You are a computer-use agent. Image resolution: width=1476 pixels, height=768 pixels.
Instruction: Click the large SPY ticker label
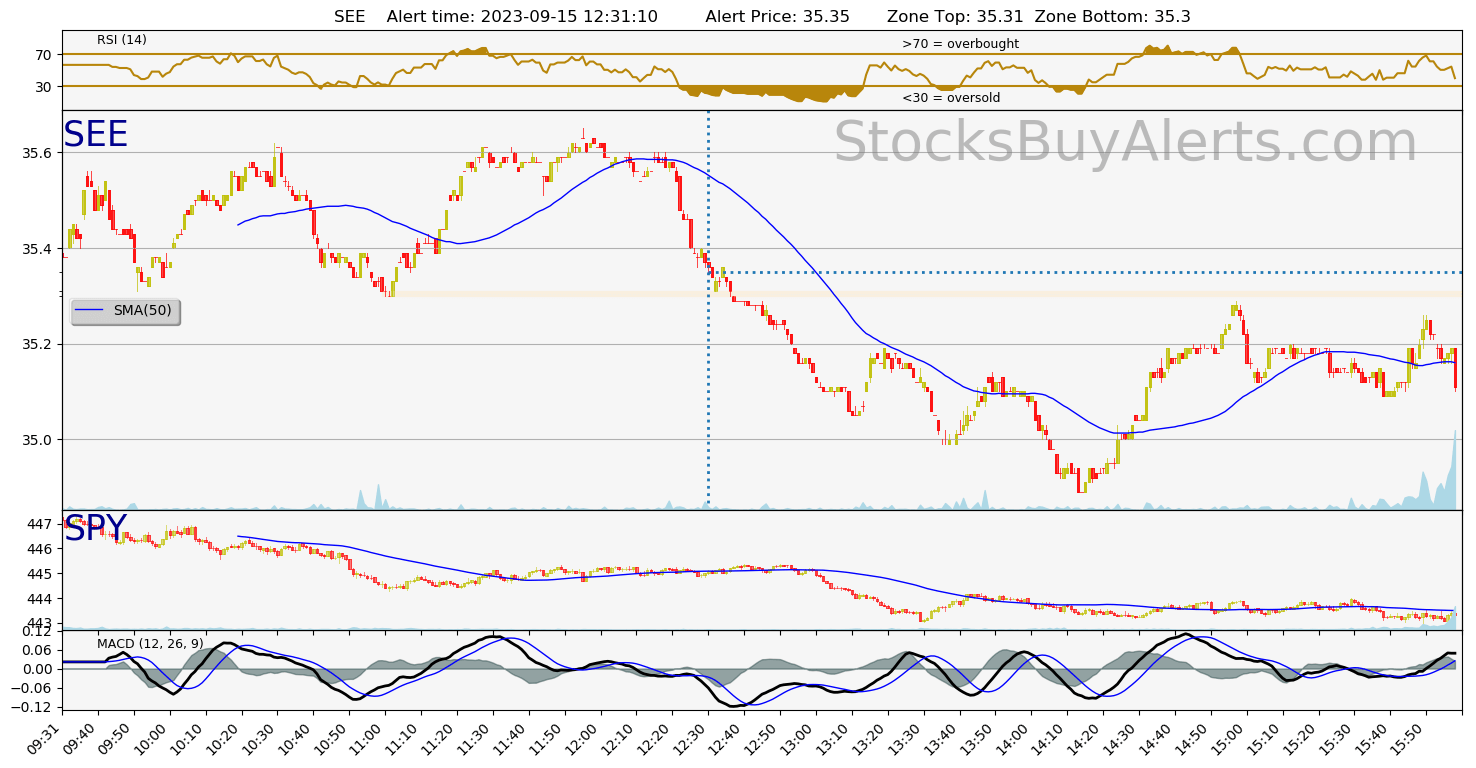pos(96,529)
